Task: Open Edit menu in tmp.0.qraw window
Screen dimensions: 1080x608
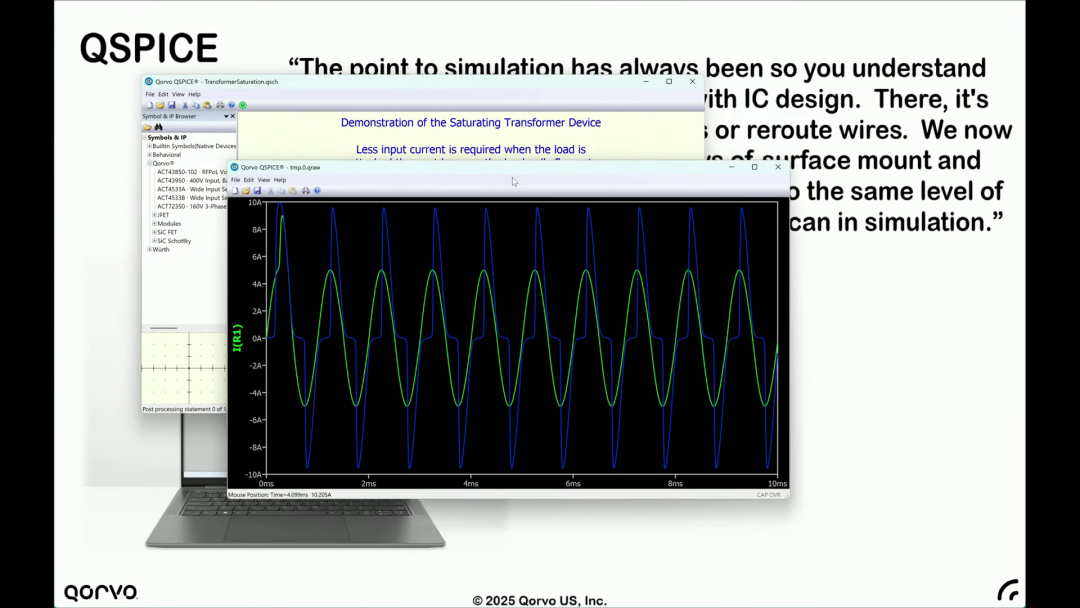Action: click(x=249, y=180)
